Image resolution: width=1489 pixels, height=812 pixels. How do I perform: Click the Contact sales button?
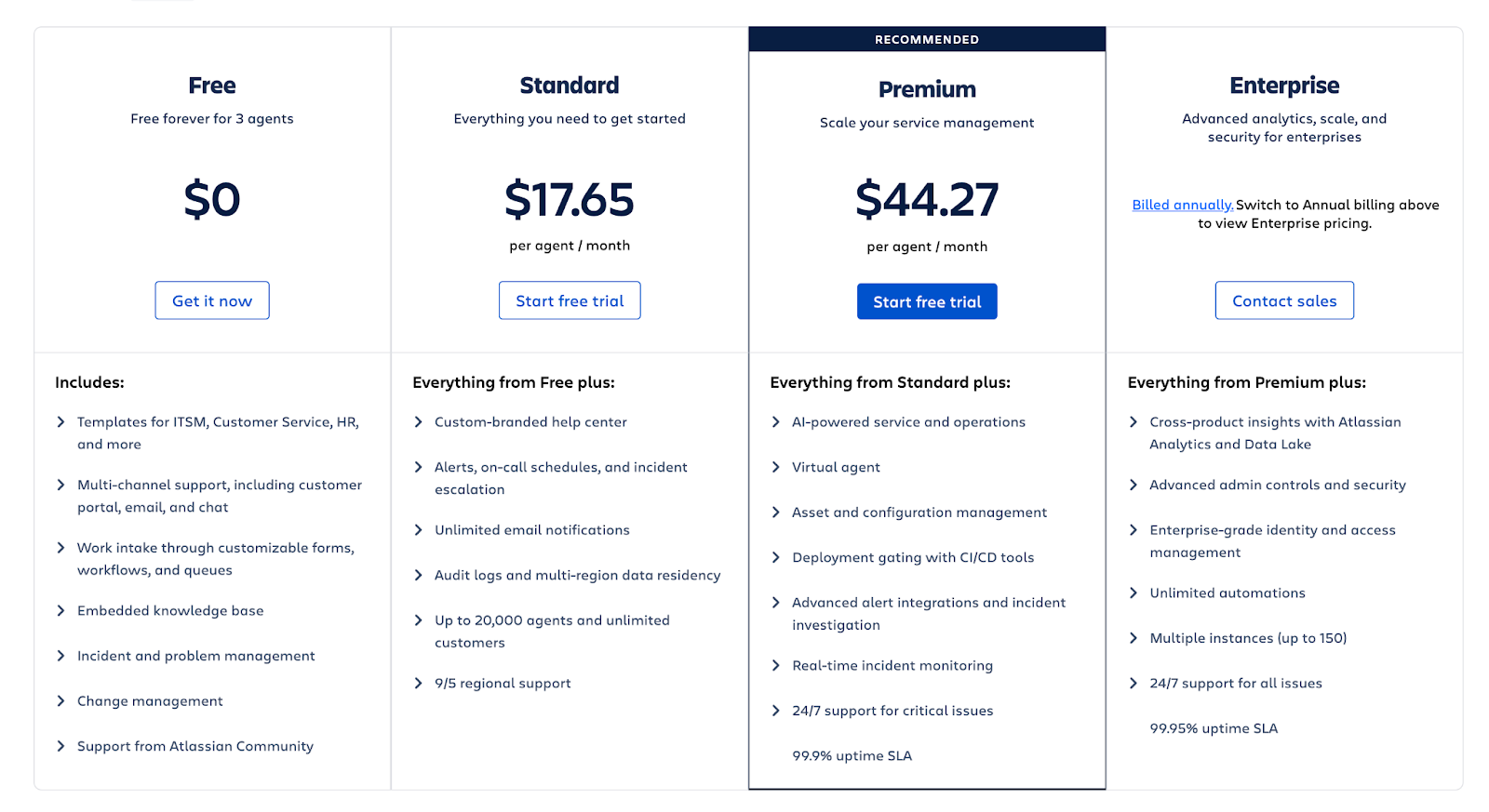tap(1284, 300)
